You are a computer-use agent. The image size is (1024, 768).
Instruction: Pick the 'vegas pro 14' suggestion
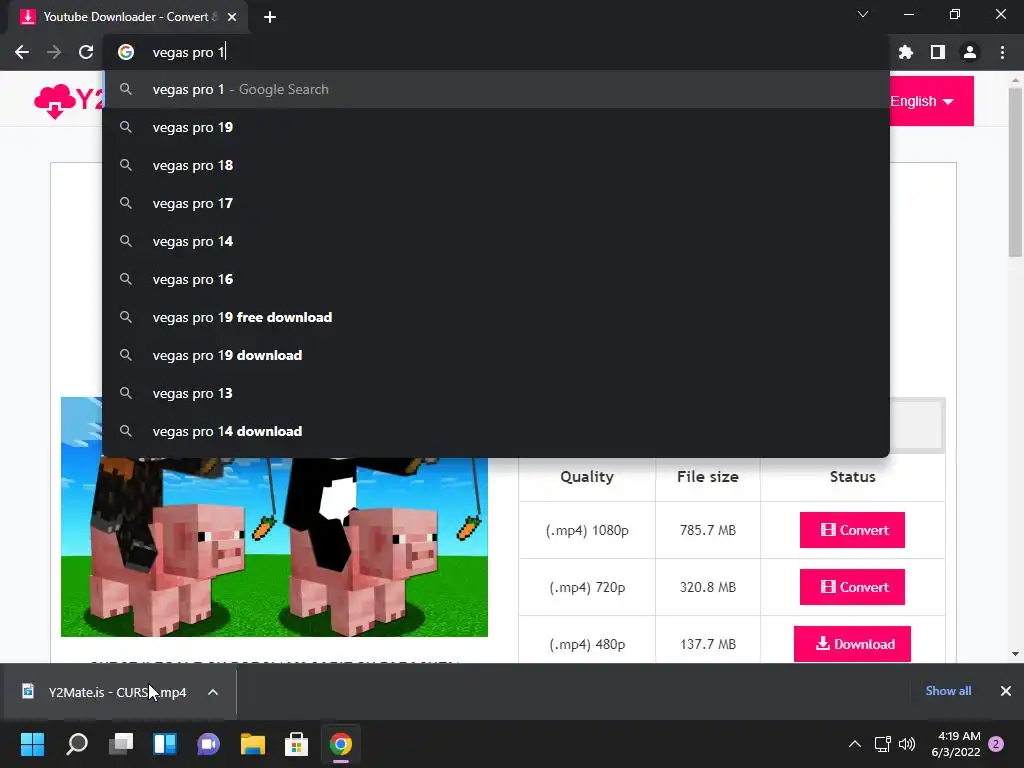[496, 241]
